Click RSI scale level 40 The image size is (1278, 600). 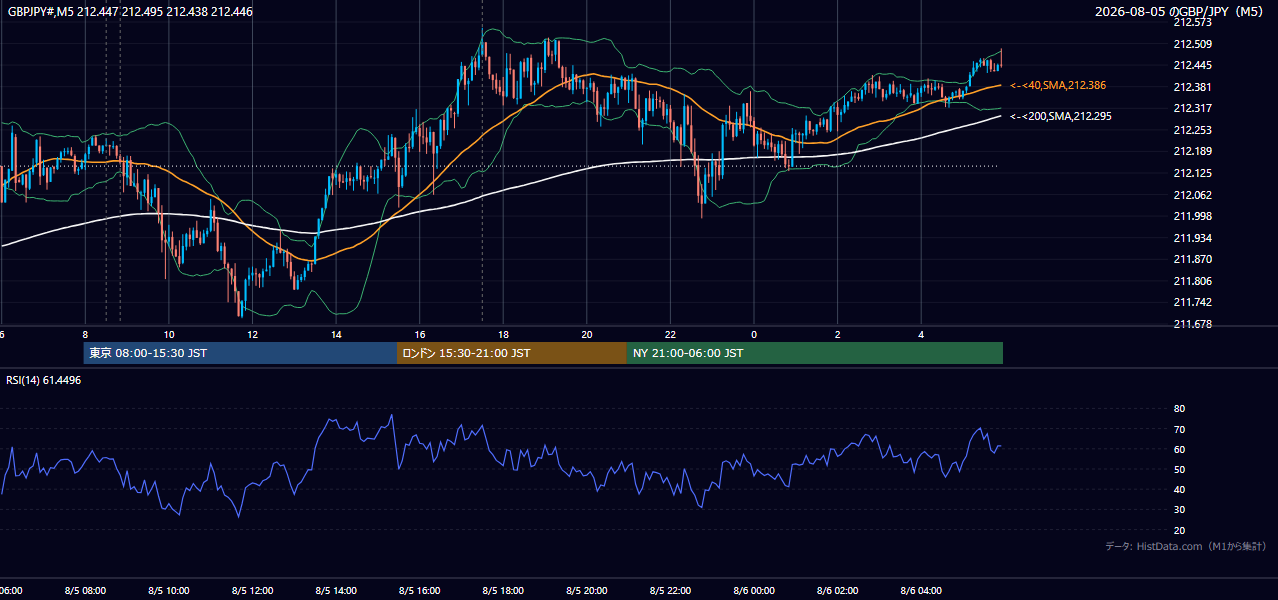click(x=1179, y=489)
